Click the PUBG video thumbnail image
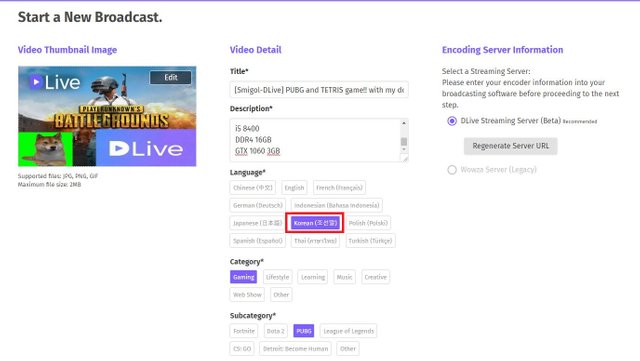 (107, 116)
